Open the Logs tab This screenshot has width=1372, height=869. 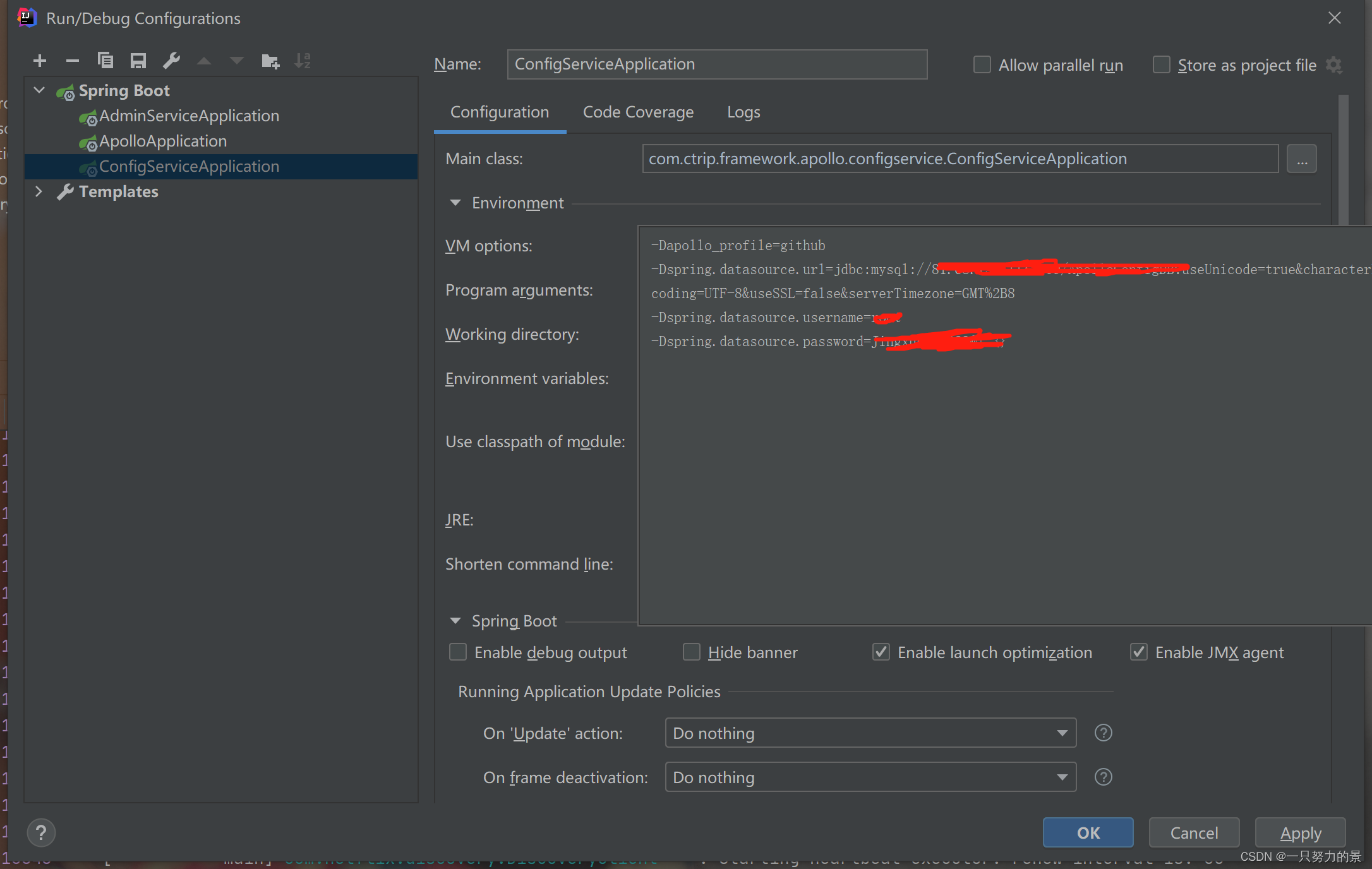tap(743, 112)
